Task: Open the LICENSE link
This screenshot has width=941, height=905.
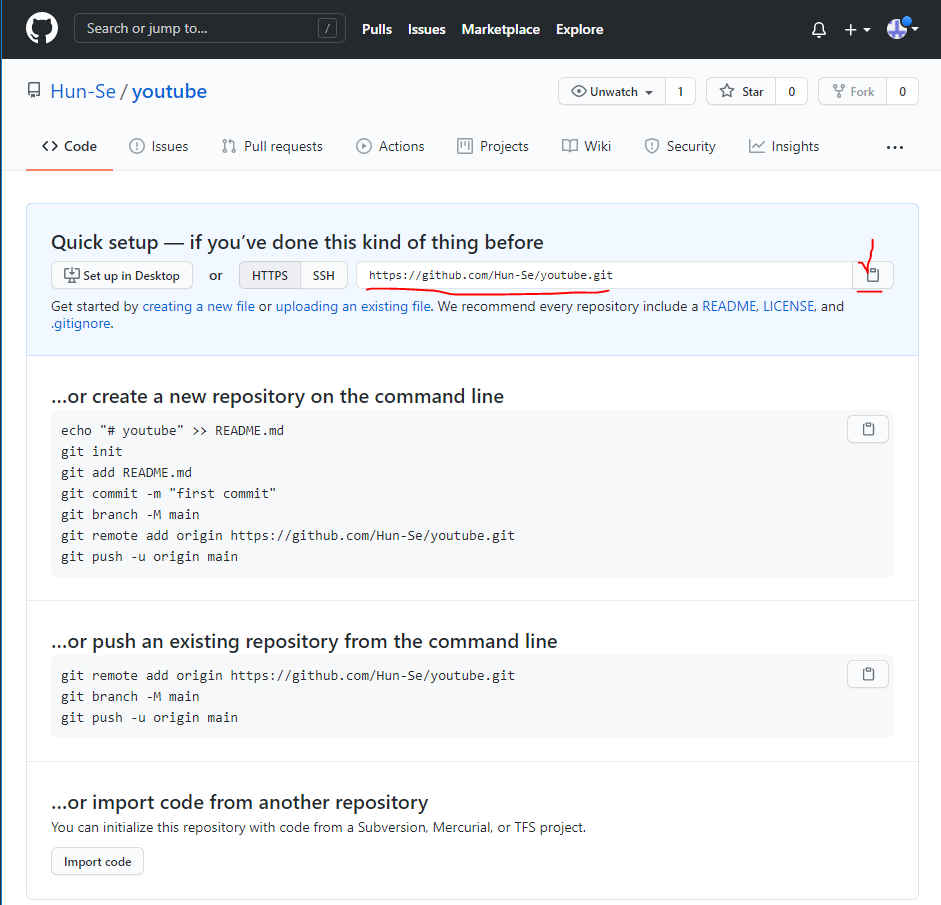Action: (x=789, y=307)
